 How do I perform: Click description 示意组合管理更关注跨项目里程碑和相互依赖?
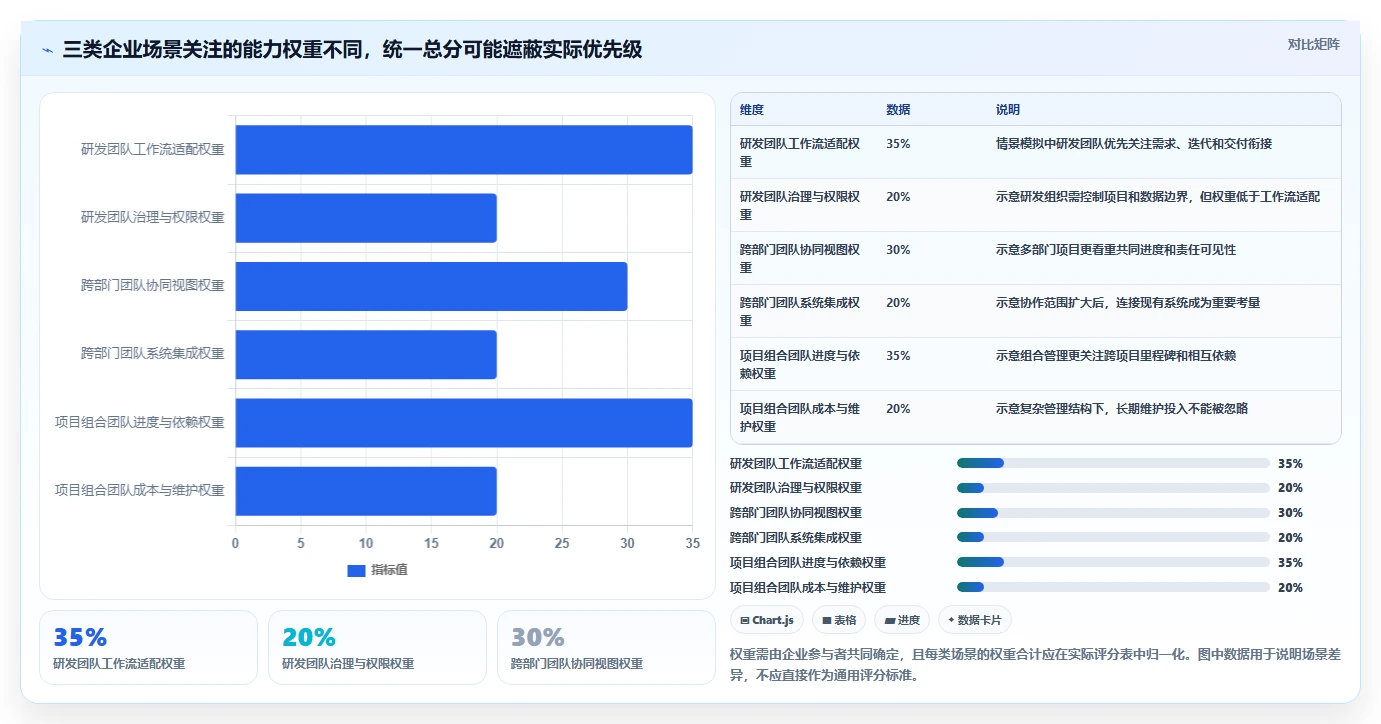(1116, 356)
